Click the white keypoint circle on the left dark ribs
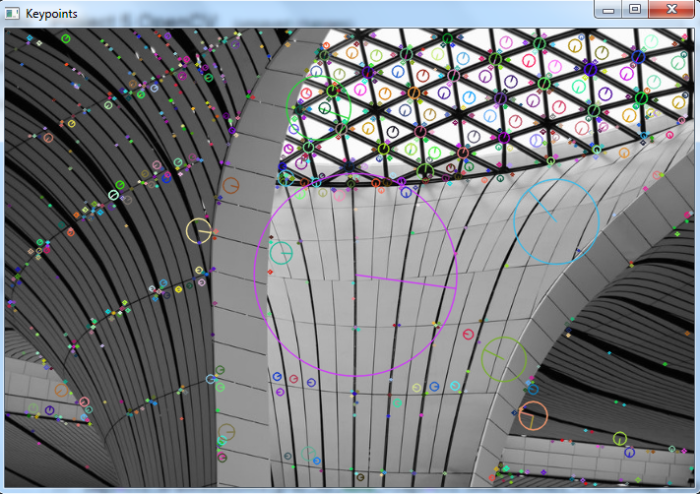 click(113, 195)
